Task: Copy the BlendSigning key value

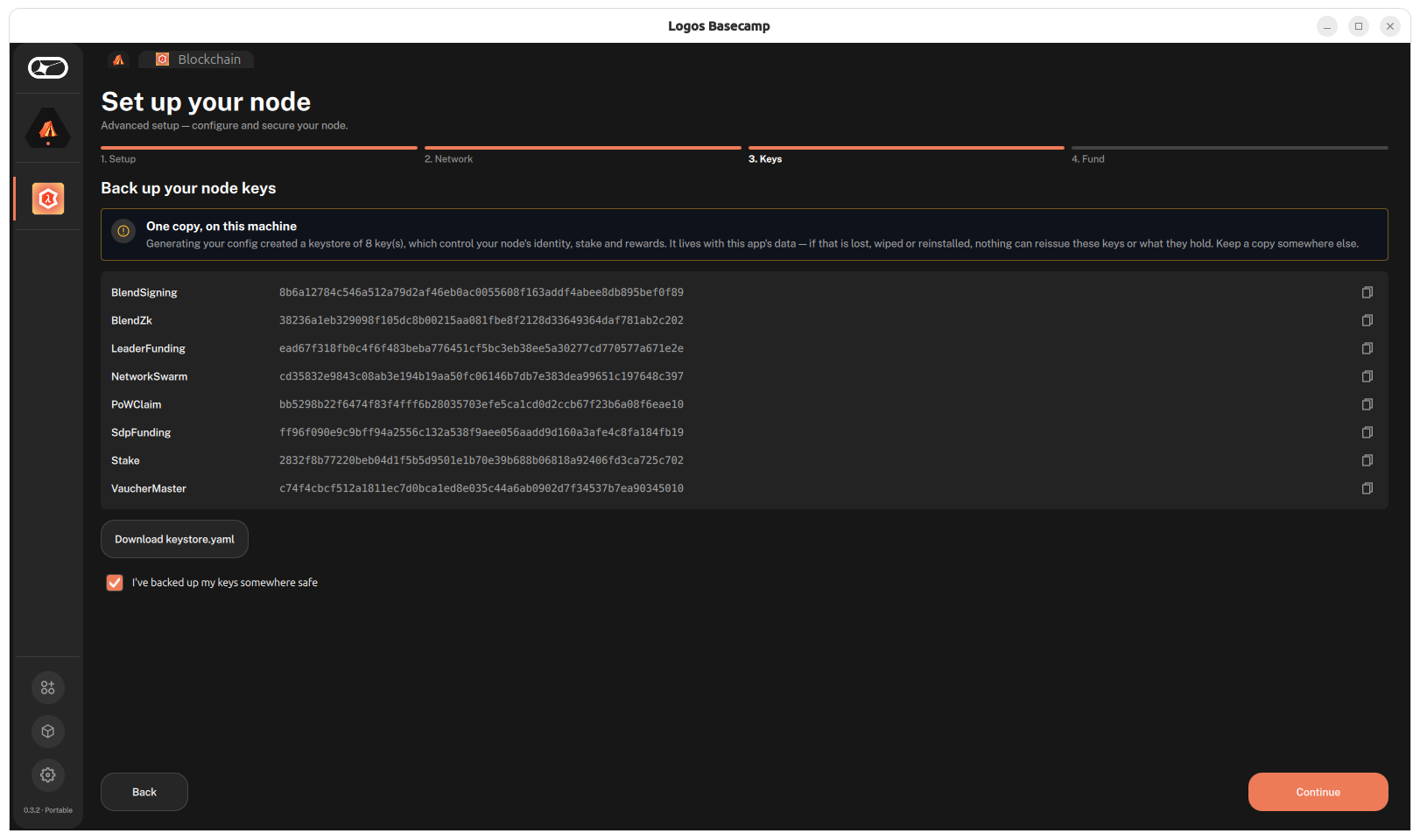Action: (x=1367, y=292)
